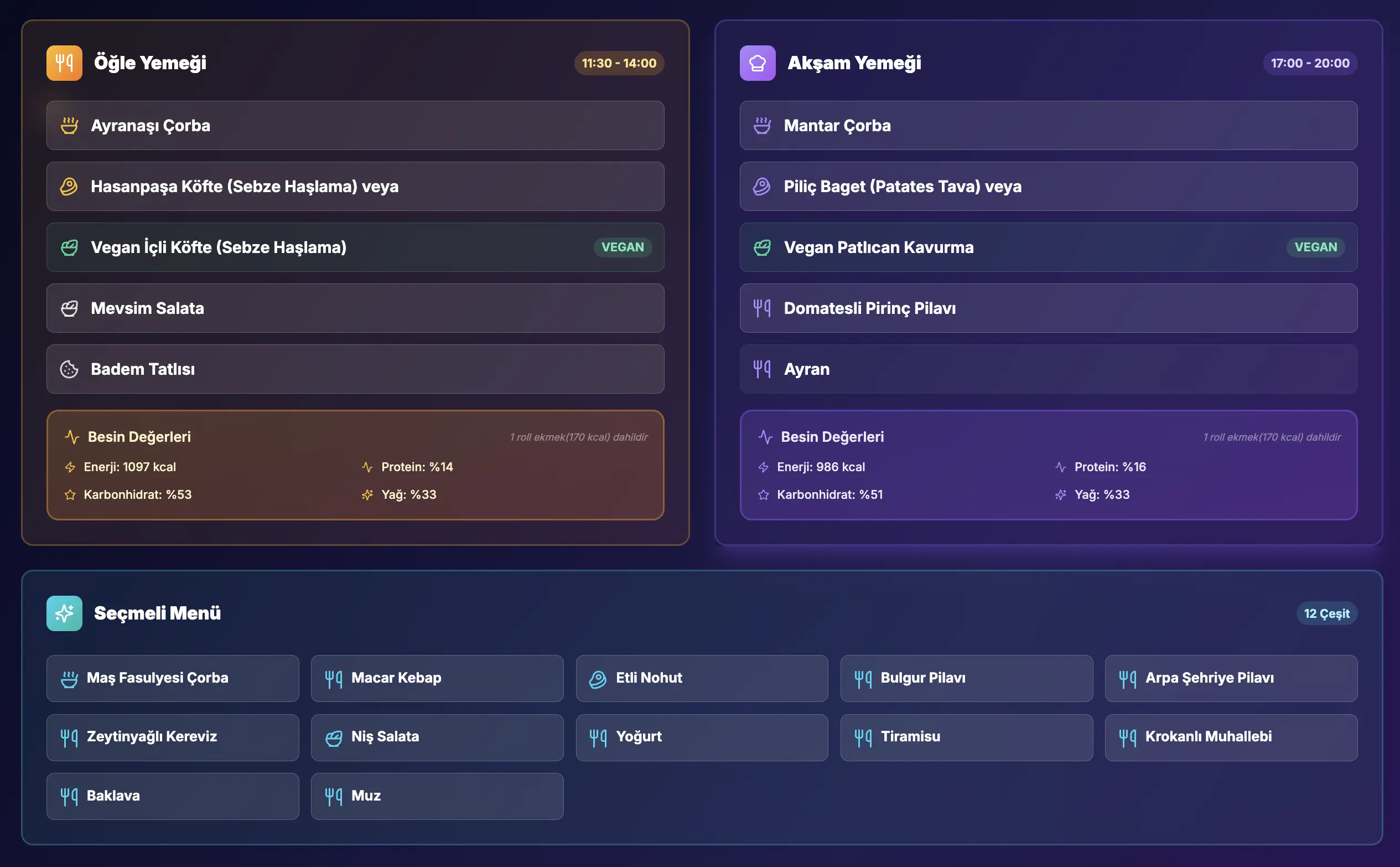The width and height of the screenshot is (1400, 867).
Task: Click the orange Öğle Yemeği fork-knife icon
Action: coord(64,63)
